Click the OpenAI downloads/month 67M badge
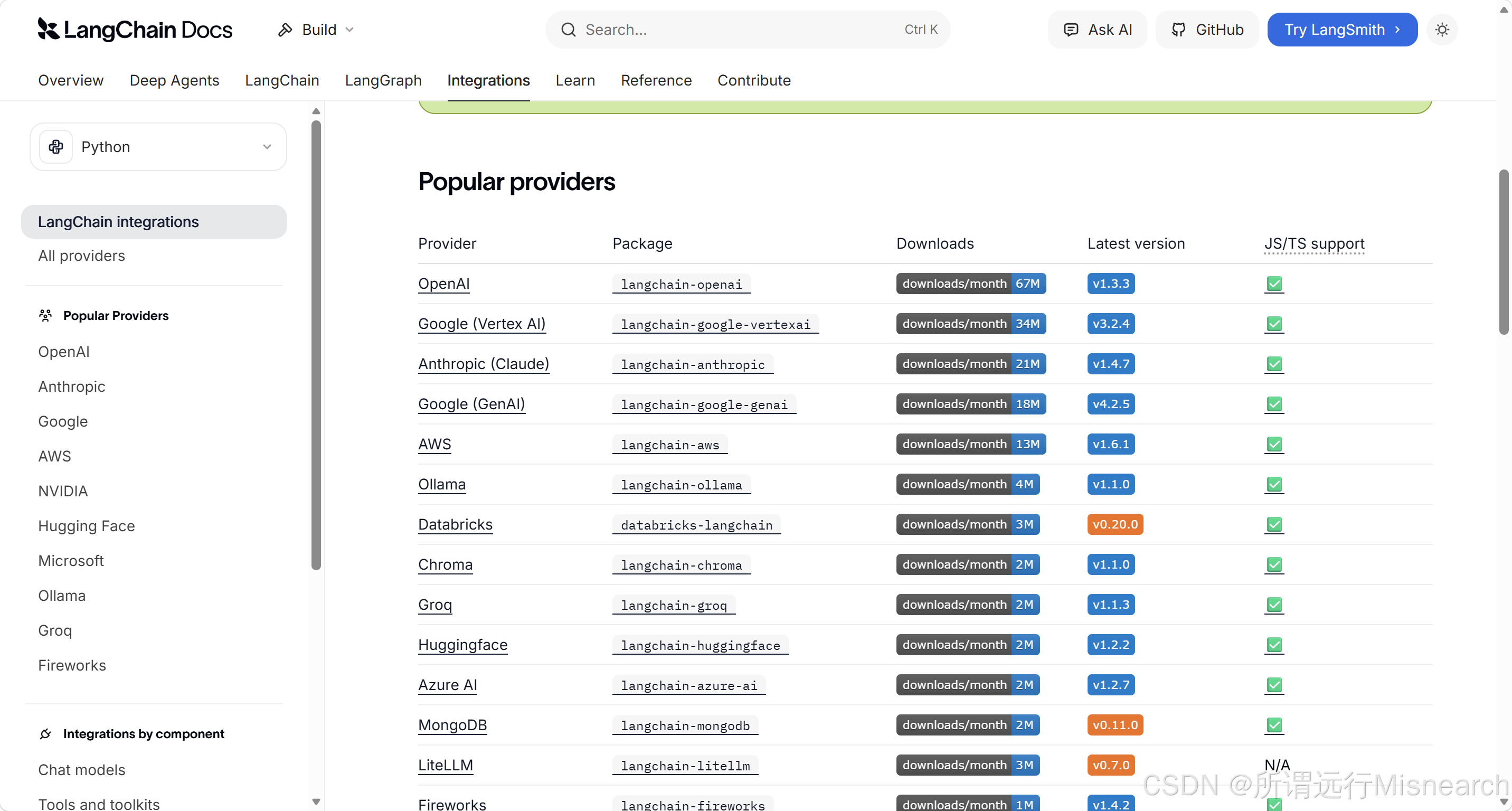Screen dimensions: 1512x811 click(971, 284)
